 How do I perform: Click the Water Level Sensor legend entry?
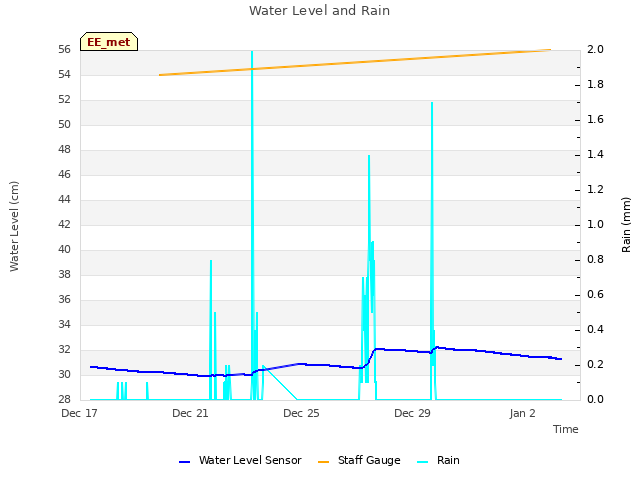click(x=240, y=460)
